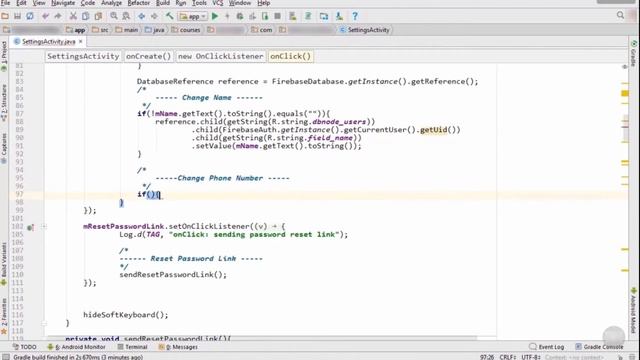Click the Save All toolbar icon
This screenshot has height=360, width=640.
(18, 16)
